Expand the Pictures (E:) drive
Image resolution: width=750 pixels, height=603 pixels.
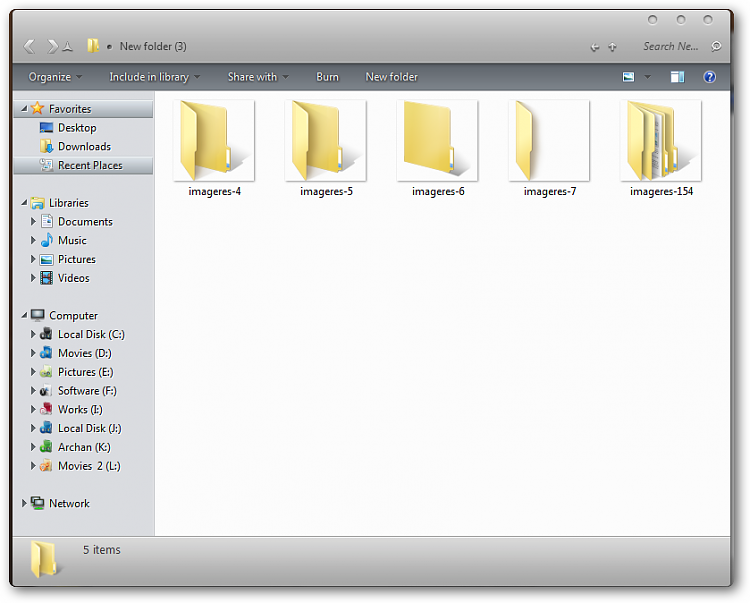(x=33, y=372)
